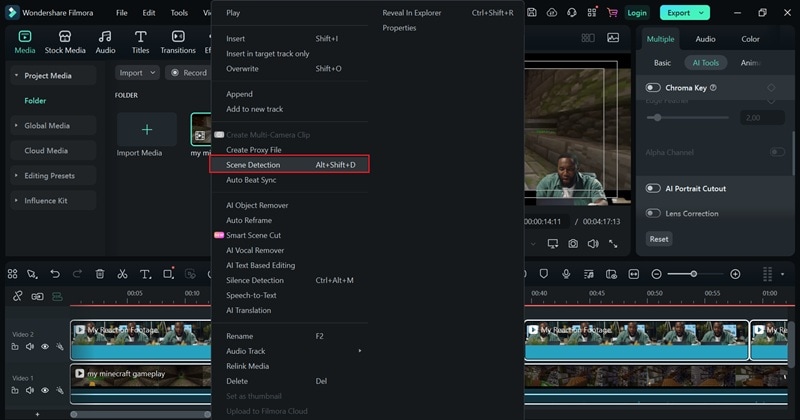The height and width of the screenshot is (420, 800).
Task: Click the zoom in plus icon
Action: click(x=735, y=275)
